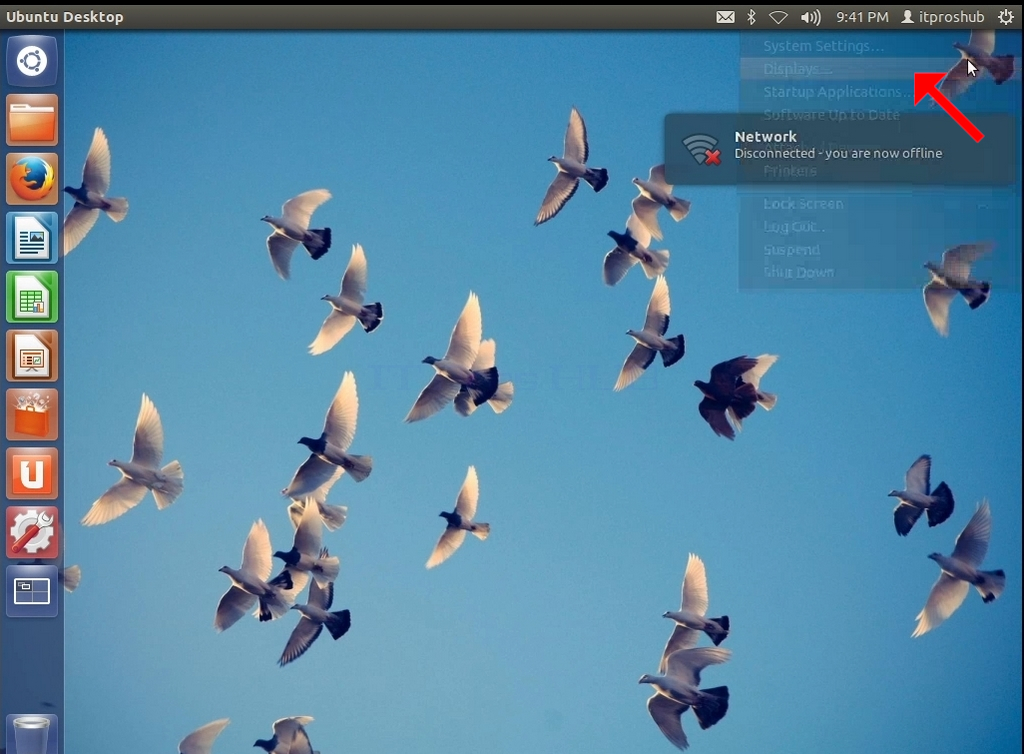The height and width of the screenshot is (754, 1024).
Task: Open the Files folder launcher icon
Action: pos(32,120)
